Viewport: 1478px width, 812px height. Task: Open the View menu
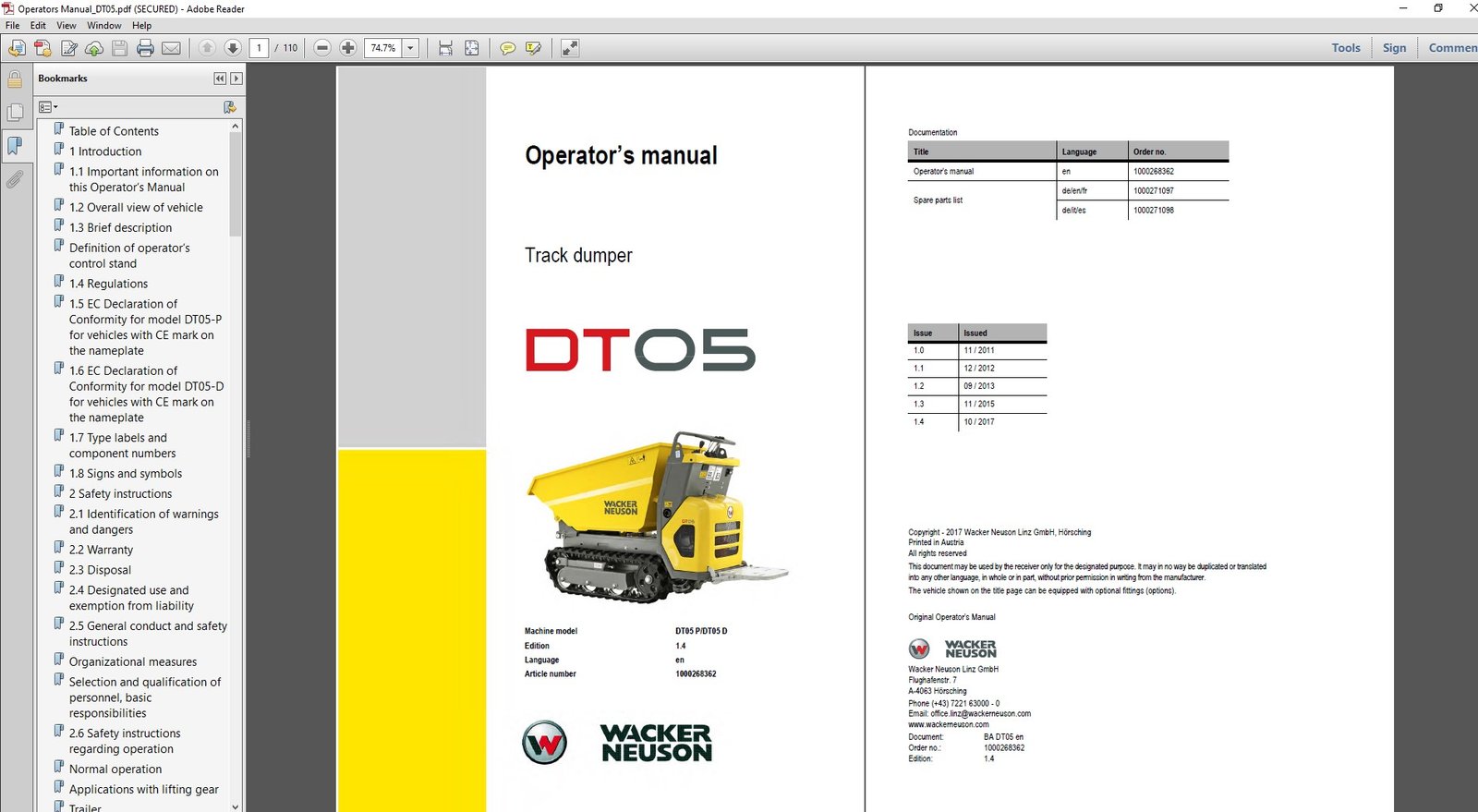pyautogui.click(x=67, y=26)
